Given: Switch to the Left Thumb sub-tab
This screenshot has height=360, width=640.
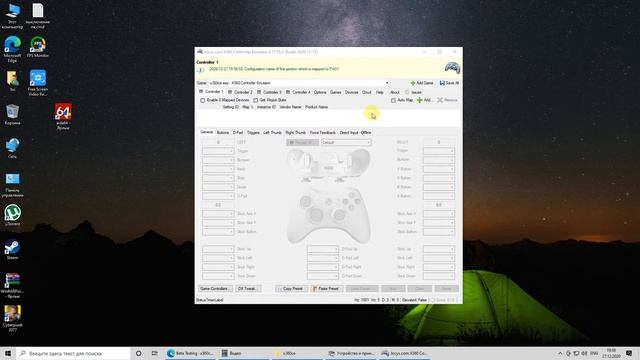Looking at the screenshot, I should (x=272, y=133).
